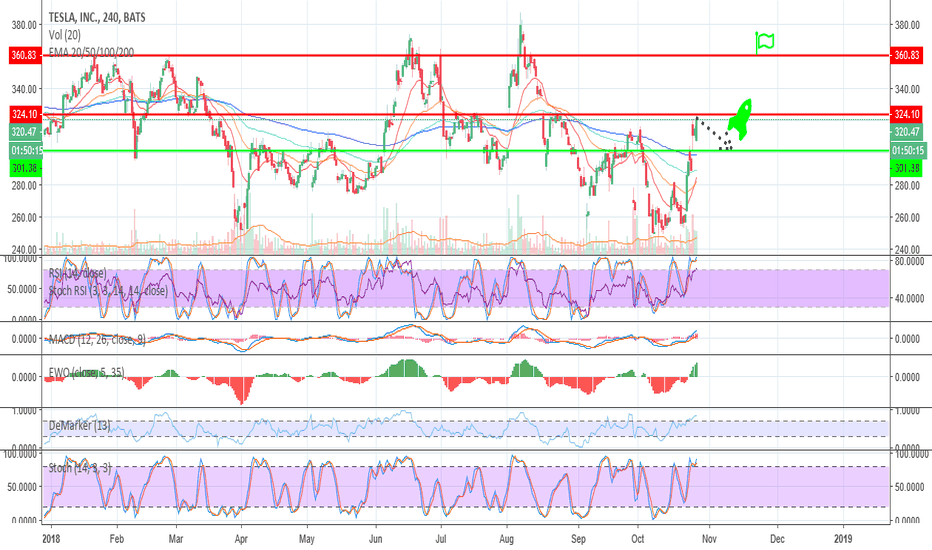This screenshot has width=932, height=550.
Task: Click the 380.00 label on right price scale
Action: (x=907, y=25)
